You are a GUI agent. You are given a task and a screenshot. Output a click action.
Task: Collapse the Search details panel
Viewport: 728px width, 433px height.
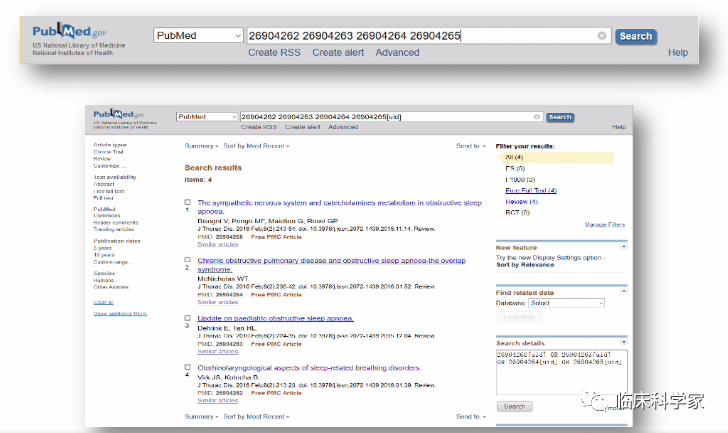coord(624,342)
